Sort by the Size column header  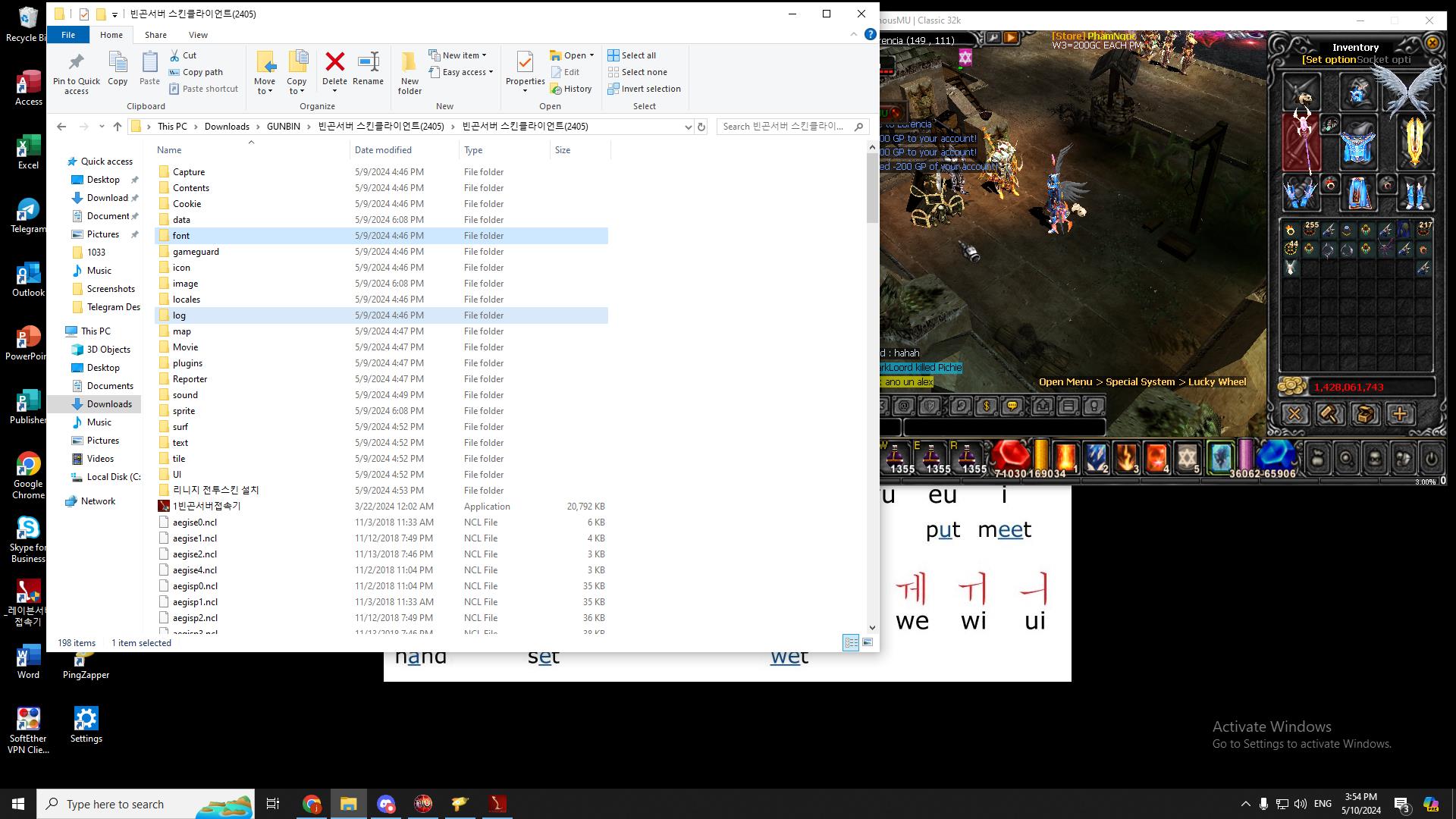tap(580, 150)
